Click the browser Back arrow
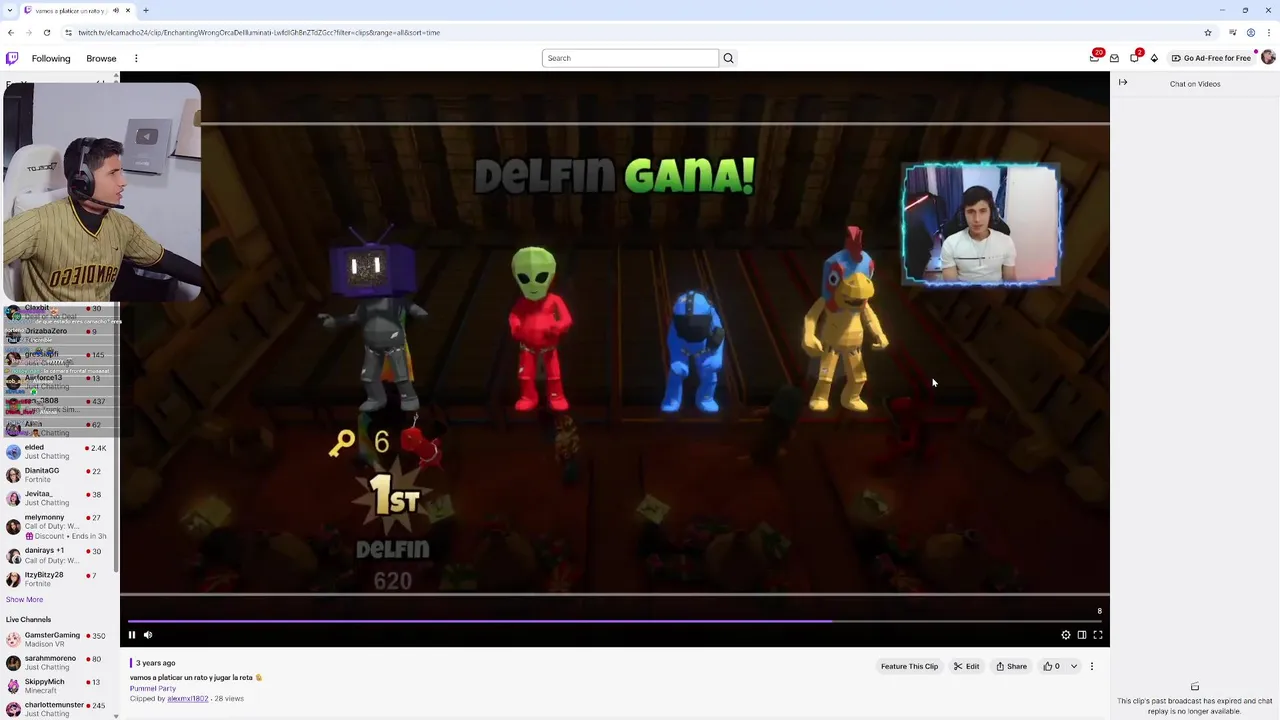Image resolution: width=1280 pixels, height=720 pixels. point(10,32)
